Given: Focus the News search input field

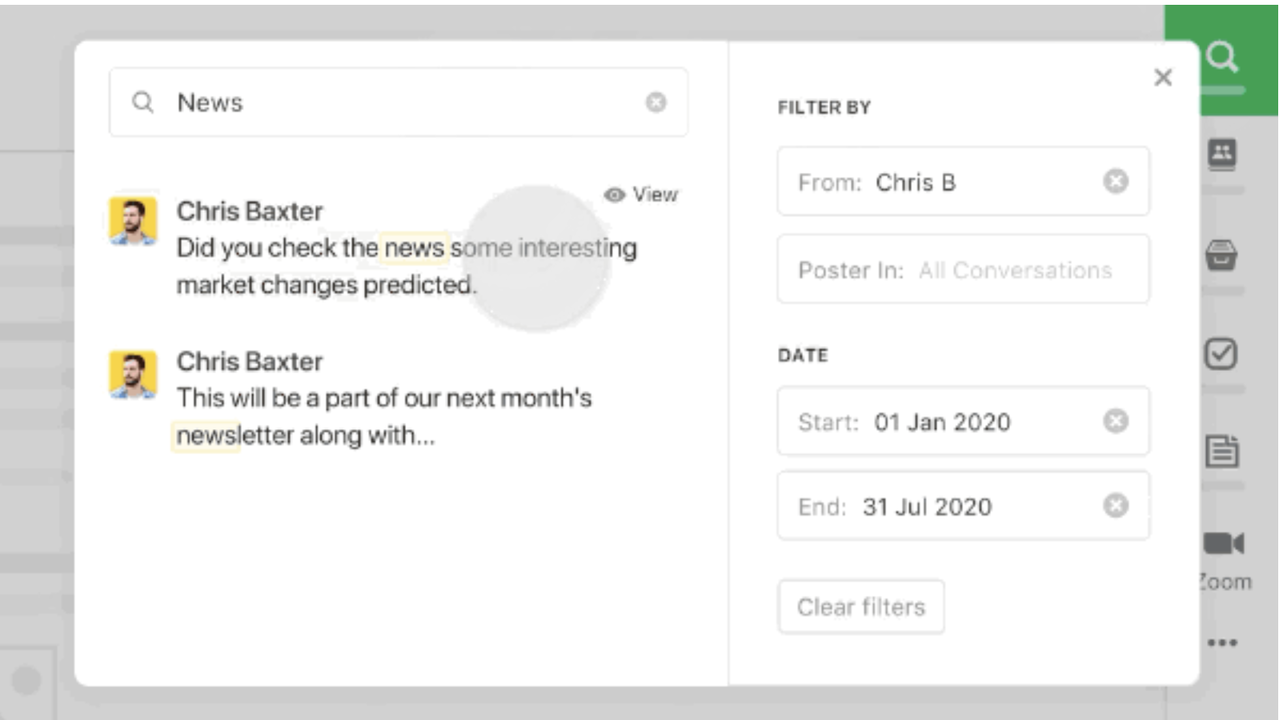Looking at the screenshot, I should pos(400,102).
